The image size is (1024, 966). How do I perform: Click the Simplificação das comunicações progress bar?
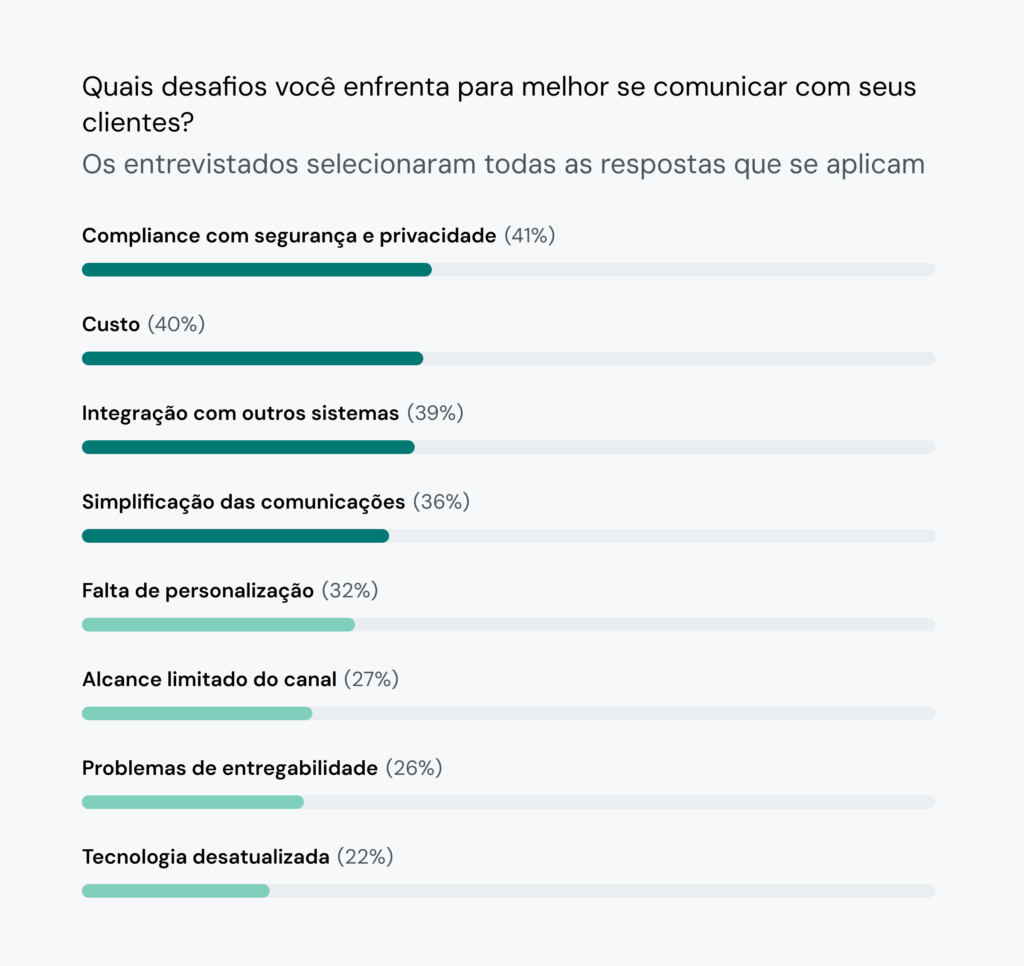235,536
